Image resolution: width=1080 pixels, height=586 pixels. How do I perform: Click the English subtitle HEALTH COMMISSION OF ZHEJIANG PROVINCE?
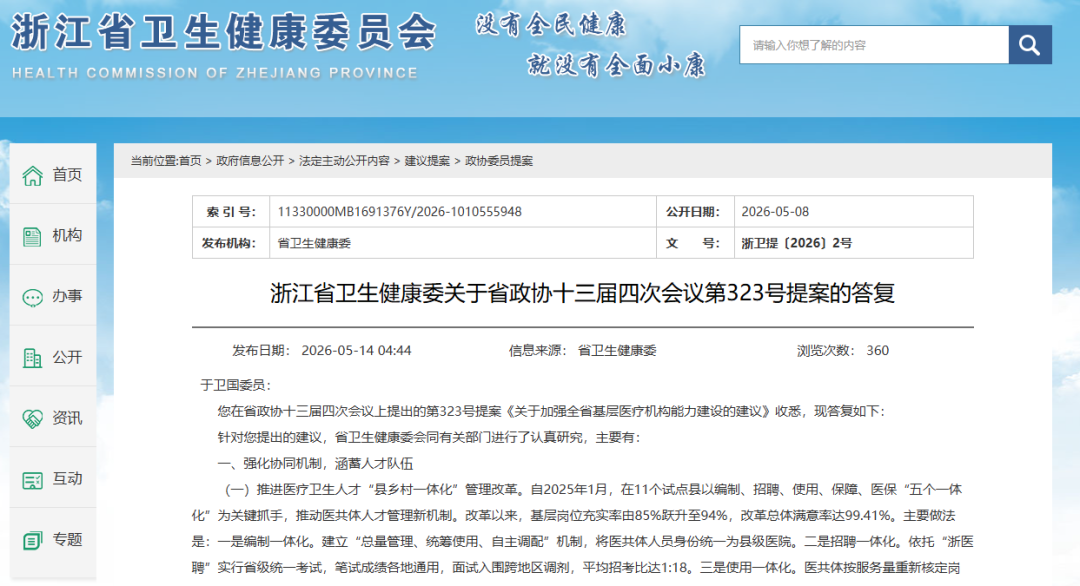pyautogui.click(x=215, y=73)
